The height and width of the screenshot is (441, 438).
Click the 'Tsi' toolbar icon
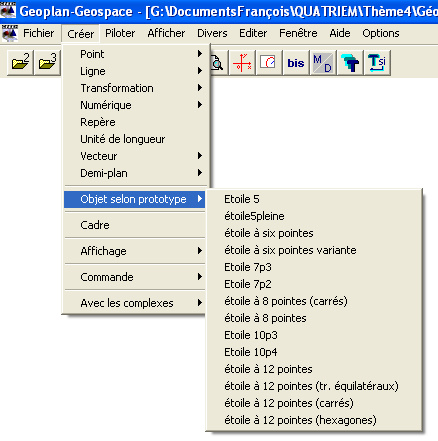pos(377,62)
